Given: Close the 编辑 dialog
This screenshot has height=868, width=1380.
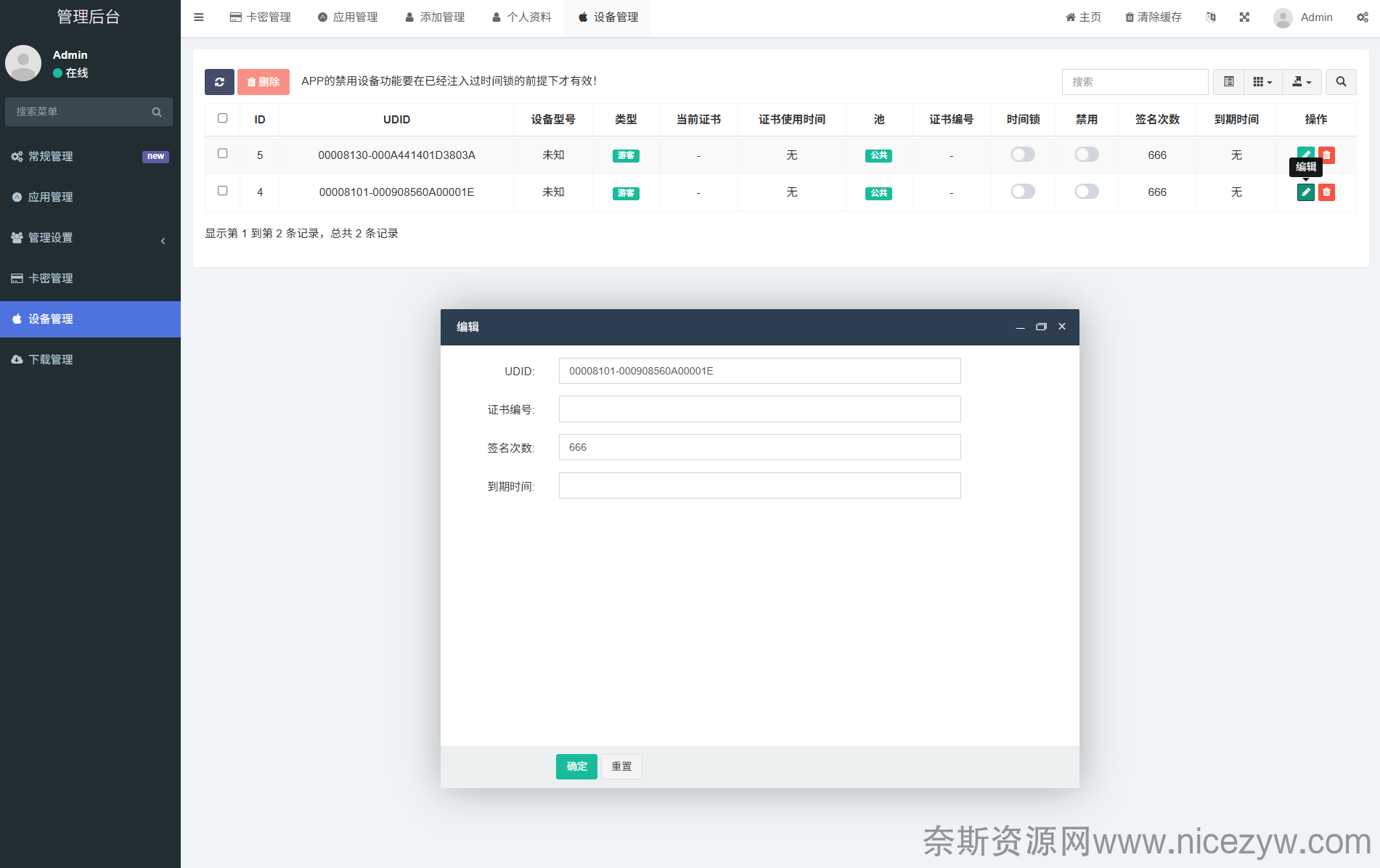Looking at the screenshot, I should point(1062,327).
